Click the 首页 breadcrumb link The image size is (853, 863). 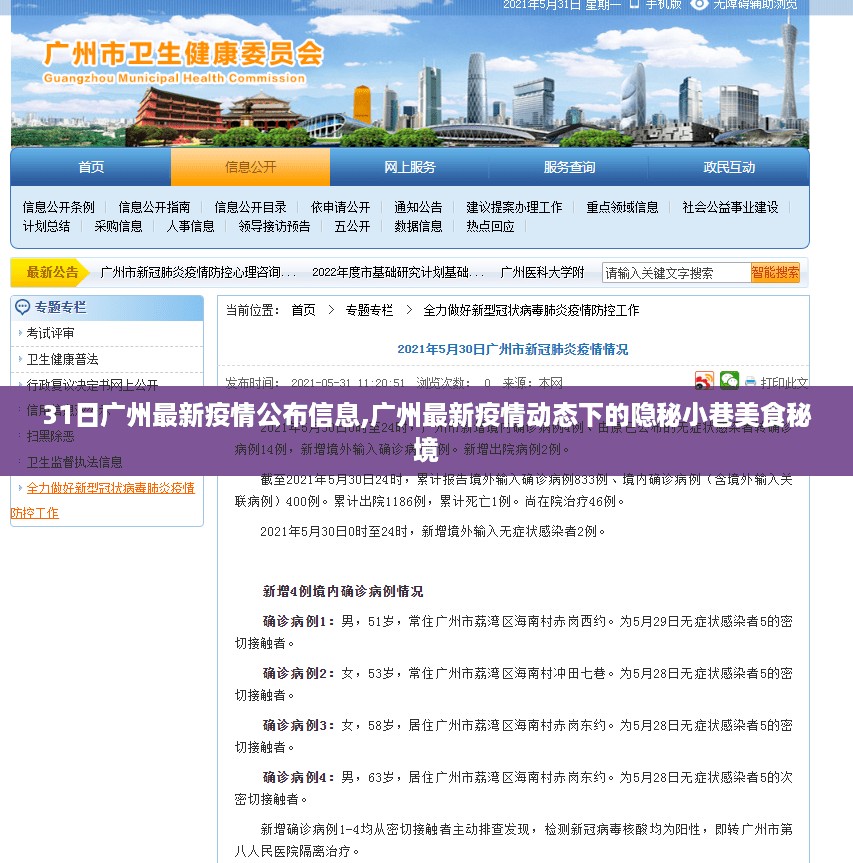(x=303, y=310)
